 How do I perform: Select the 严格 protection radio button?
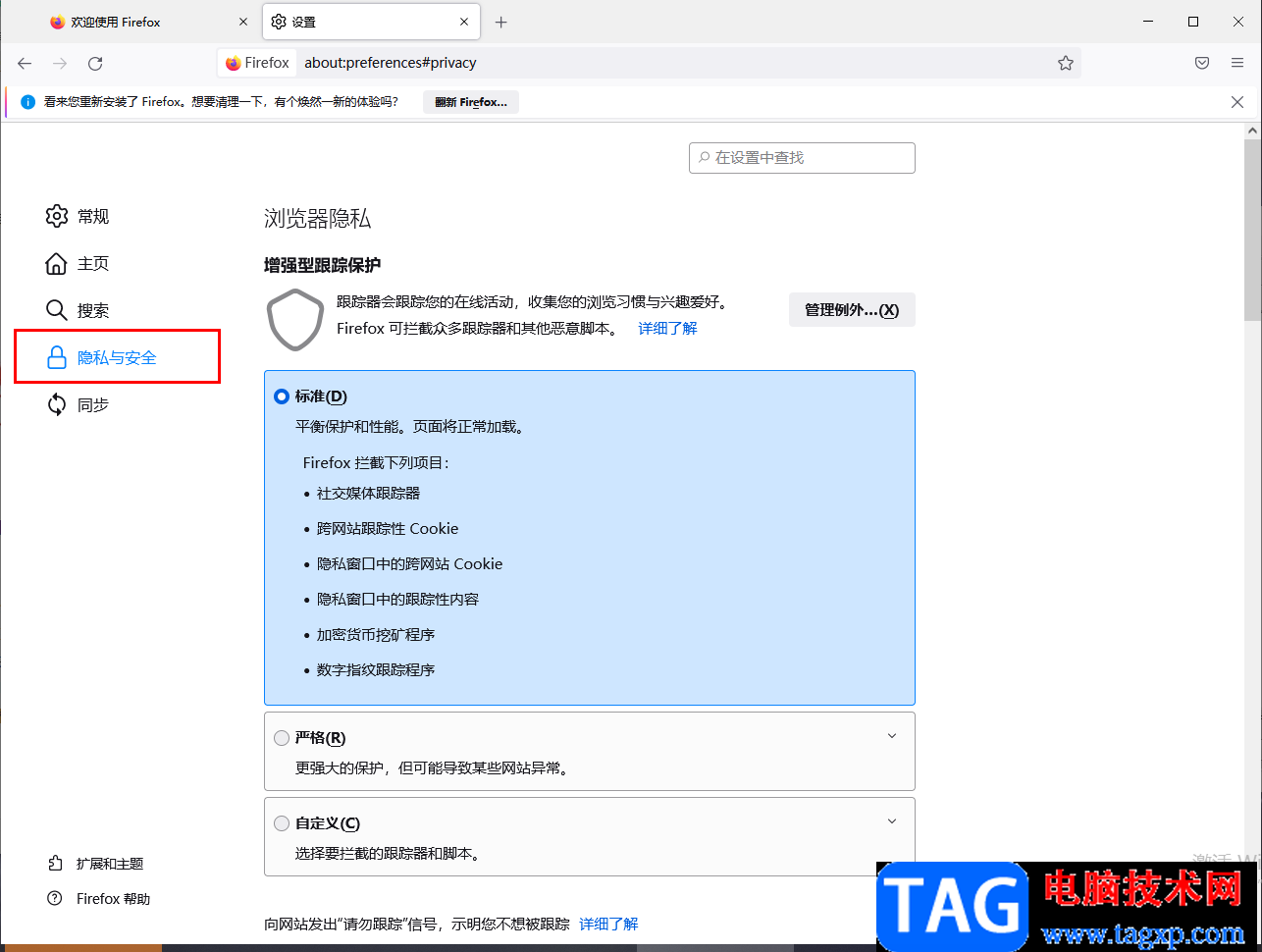coord(282,738)
